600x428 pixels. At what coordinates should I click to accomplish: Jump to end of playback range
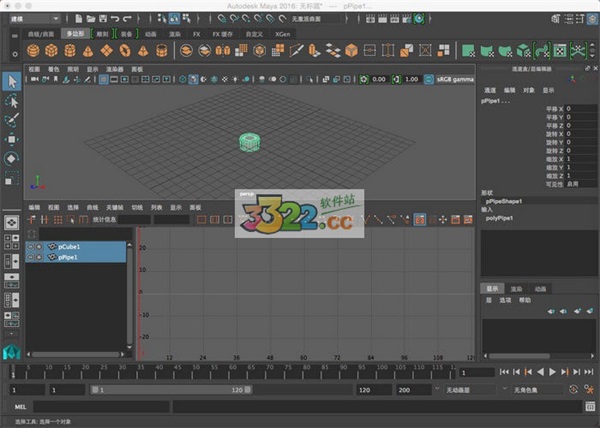click(x=589, y=371)
